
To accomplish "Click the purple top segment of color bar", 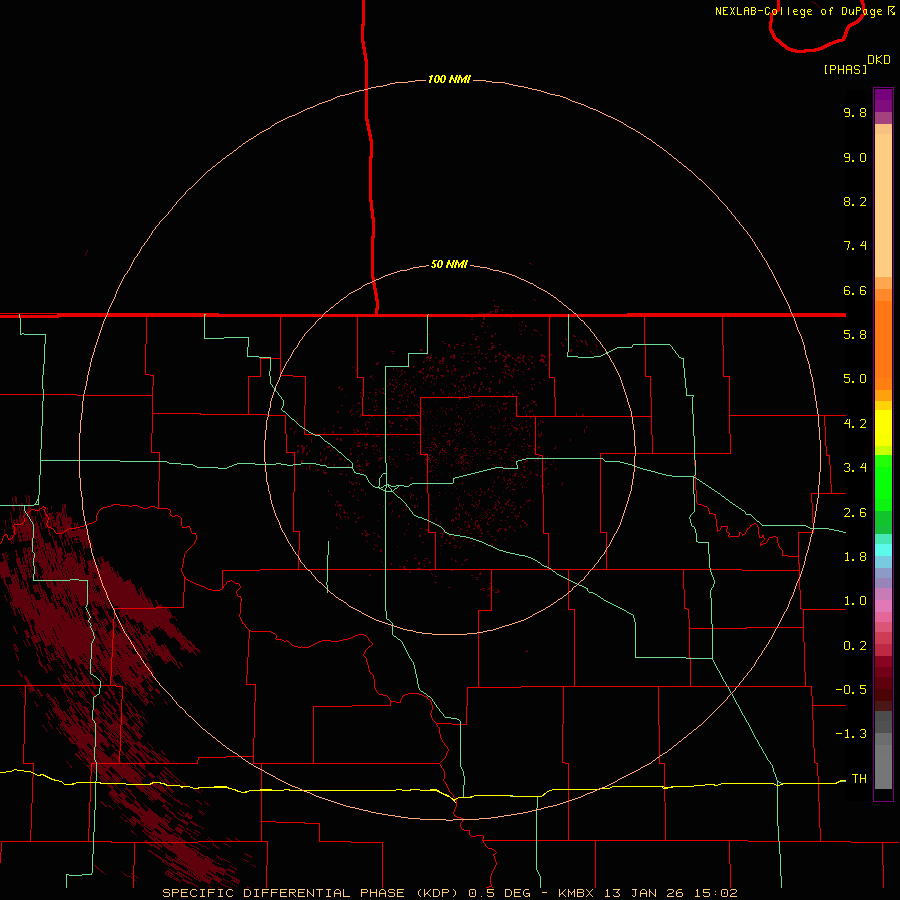I will [x=883, y=100].
